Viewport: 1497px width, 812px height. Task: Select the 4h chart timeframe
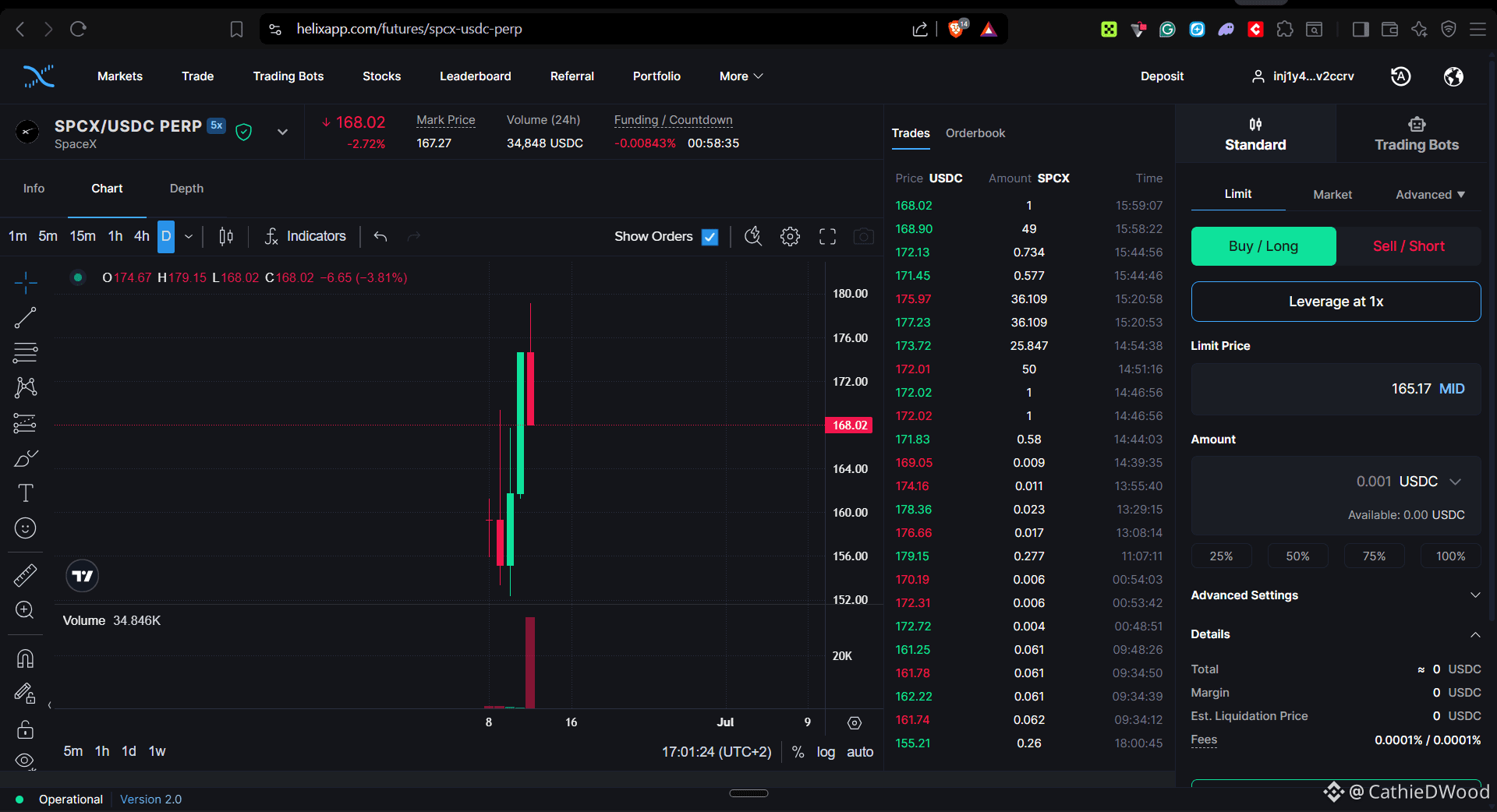point(141,236)
